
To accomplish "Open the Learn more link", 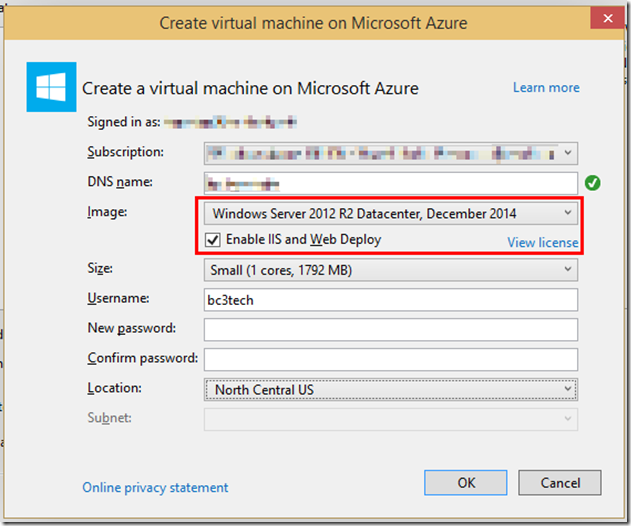I will pos(546,88).
